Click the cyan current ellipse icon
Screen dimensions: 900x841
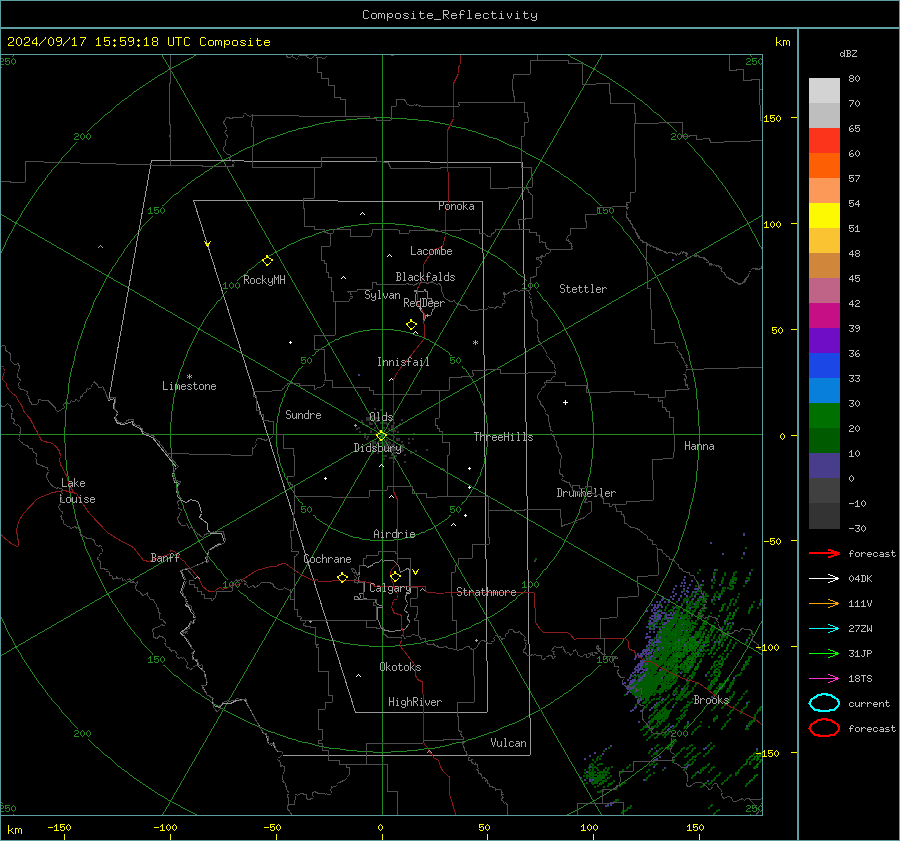[824, 703]
